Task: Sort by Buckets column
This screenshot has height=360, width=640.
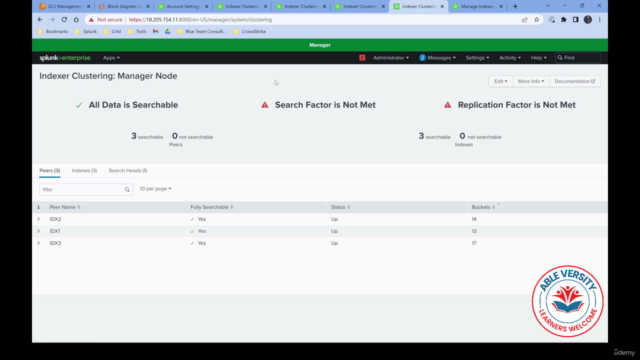Action: pyautogui.click(x=483, y=207)
